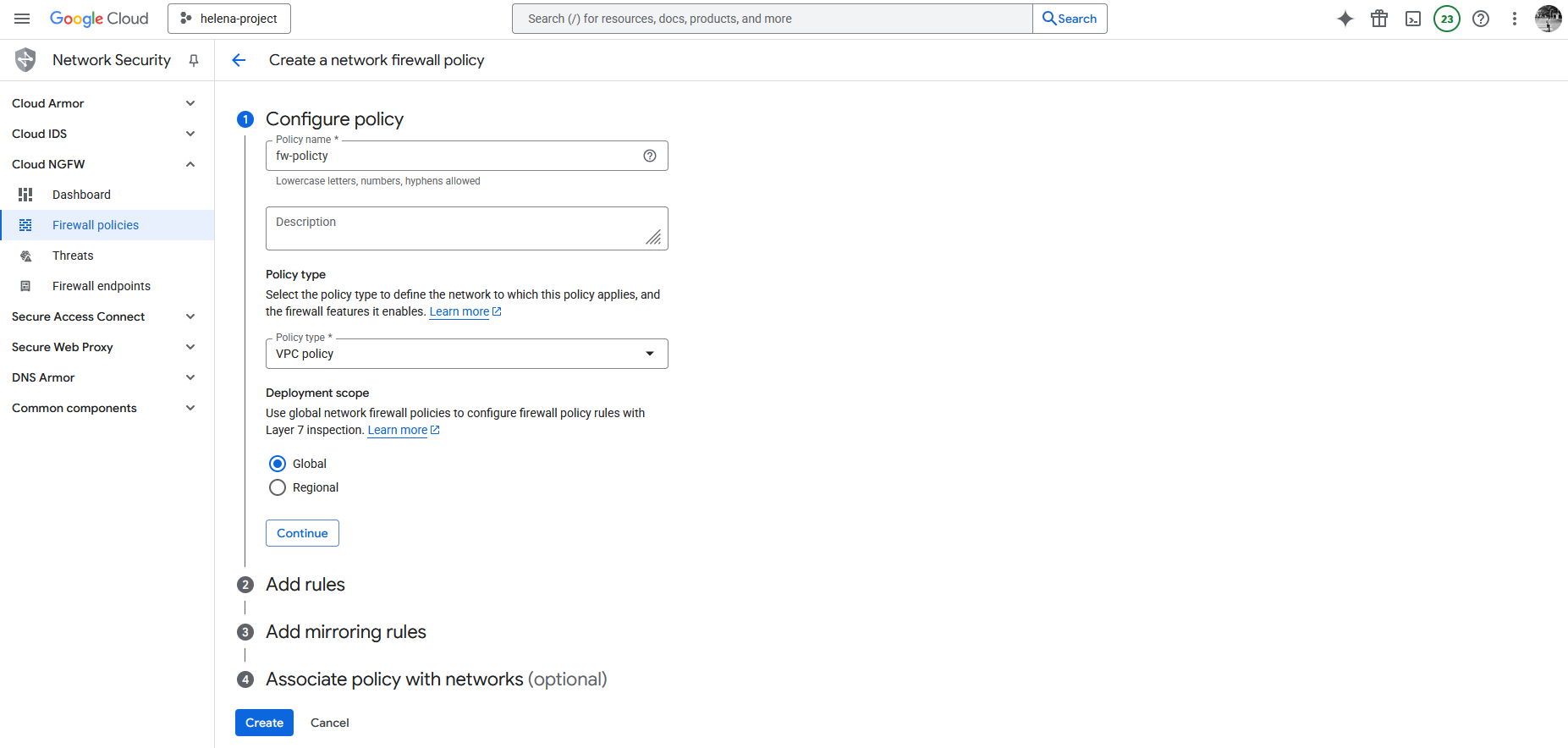
Task: Click the Policy name help icon
Action: [650, 156]
